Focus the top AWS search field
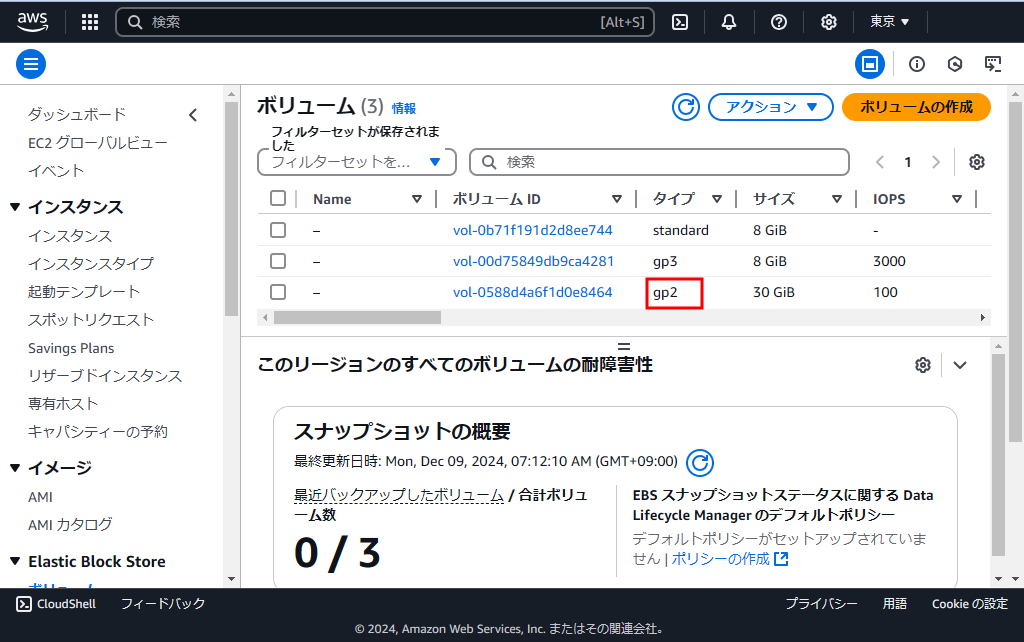 385,22
